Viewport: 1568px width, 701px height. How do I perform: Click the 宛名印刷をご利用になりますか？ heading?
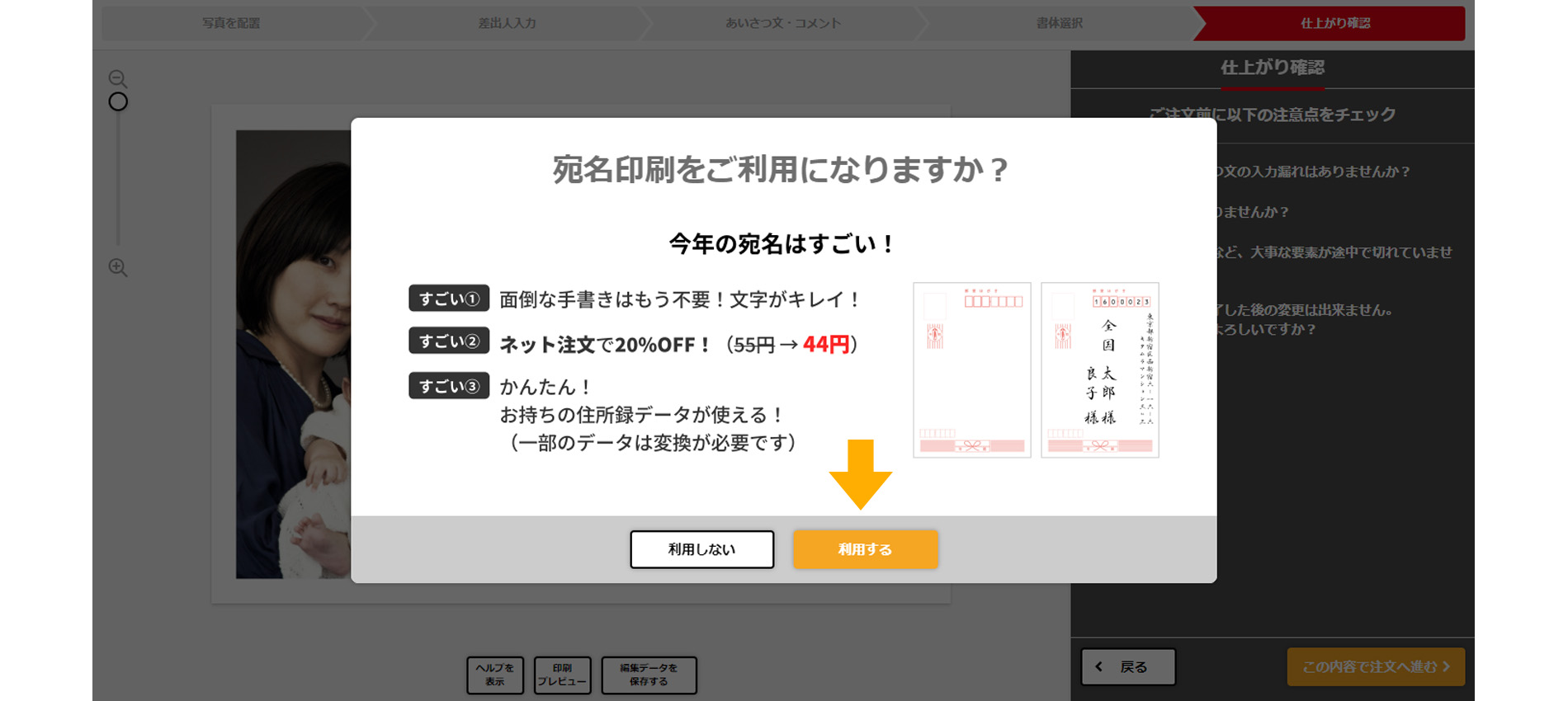click(x=781, y=170)
